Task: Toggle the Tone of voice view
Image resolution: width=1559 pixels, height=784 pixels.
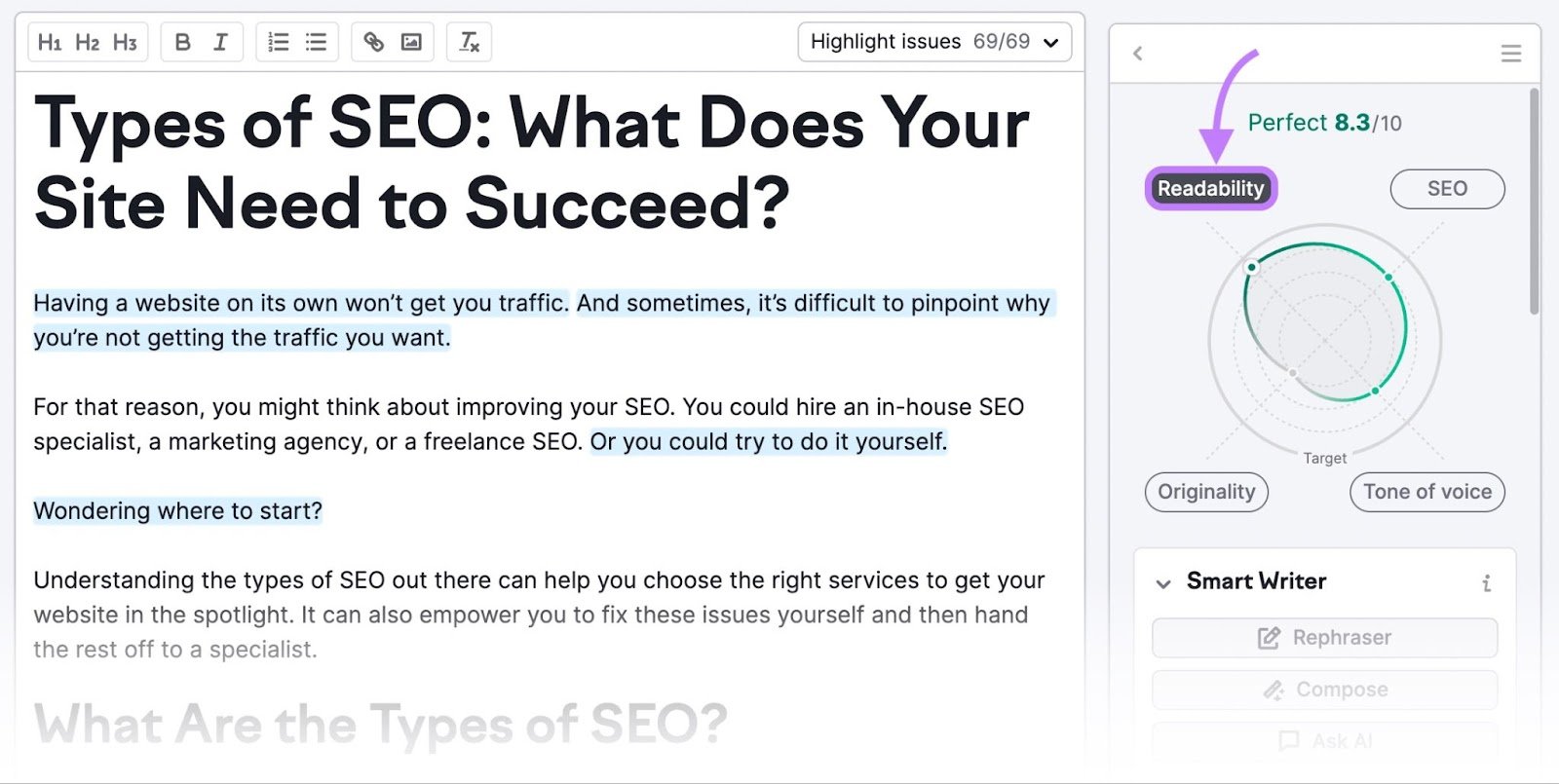Action: 1426,492
